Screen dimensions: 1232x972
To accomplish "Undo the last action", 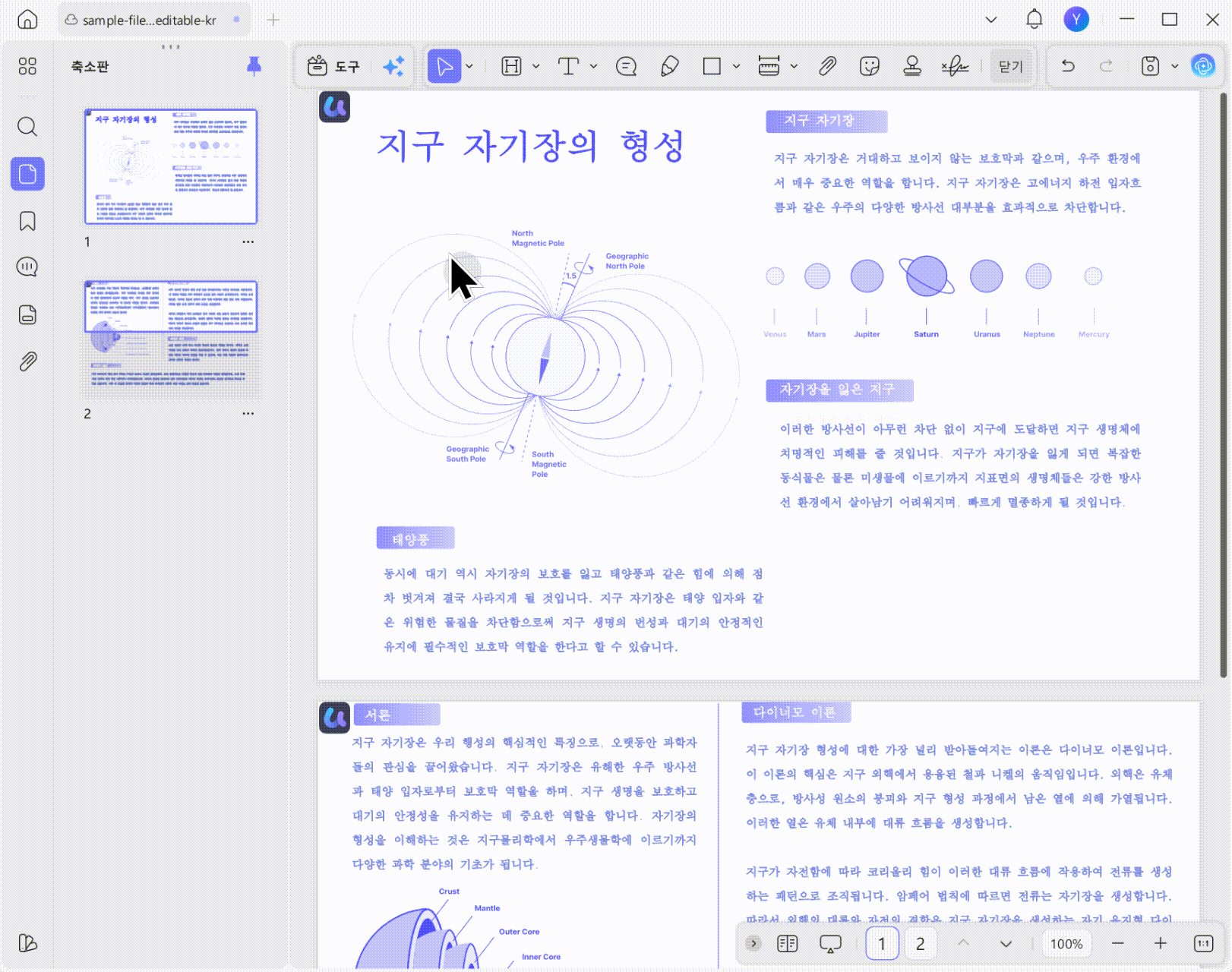I will click(1068, 67).
